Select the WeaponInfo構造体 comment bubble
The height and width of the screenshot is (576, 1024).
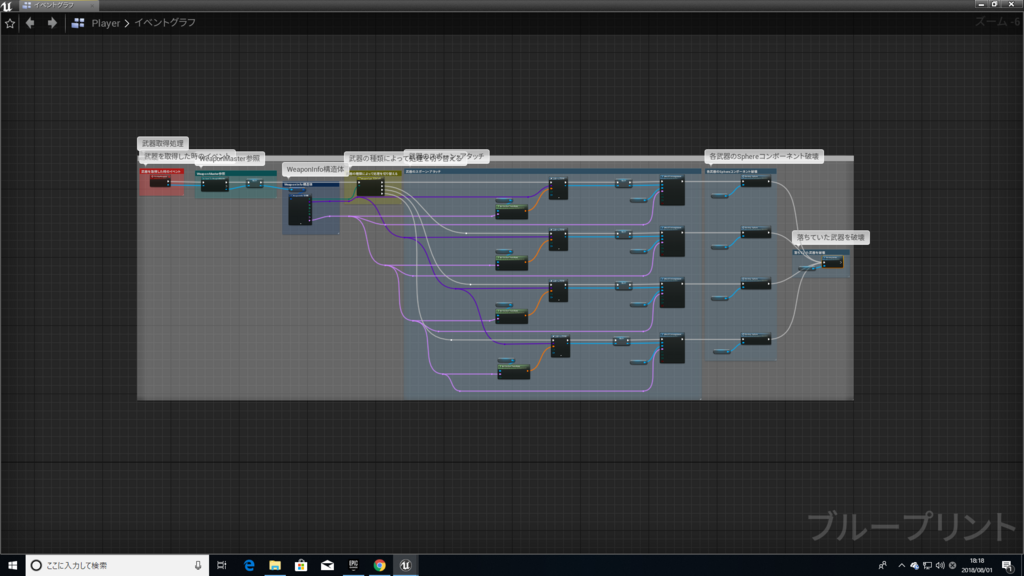(315, 169)
